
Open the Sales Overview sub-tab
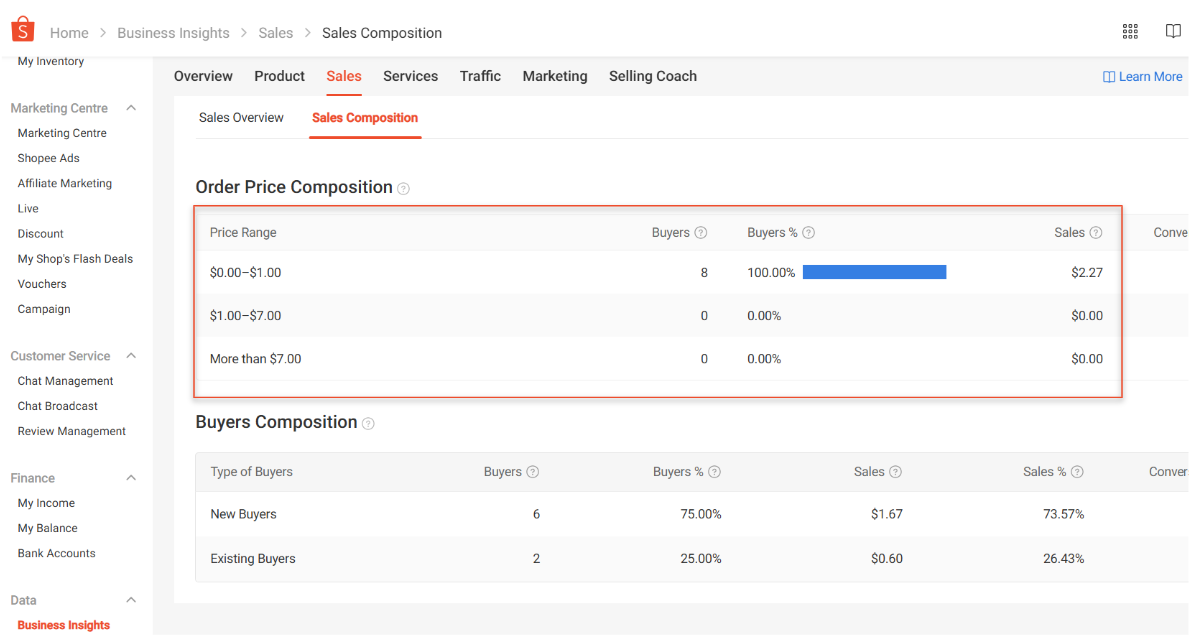pyautogui.click(x=241, y=118)
